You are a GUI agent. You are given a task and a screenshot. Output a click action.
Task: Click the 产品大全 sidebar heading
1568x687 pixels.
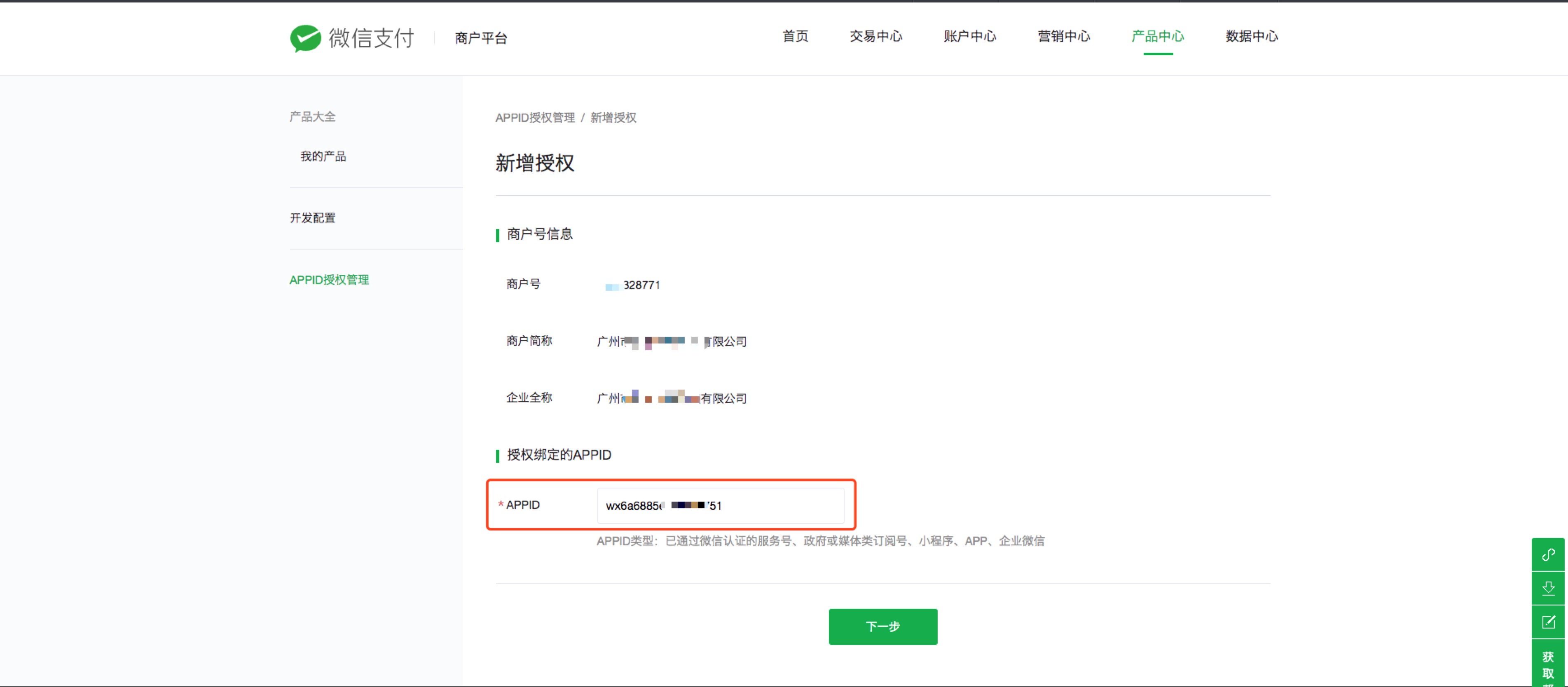coord(312,116)
